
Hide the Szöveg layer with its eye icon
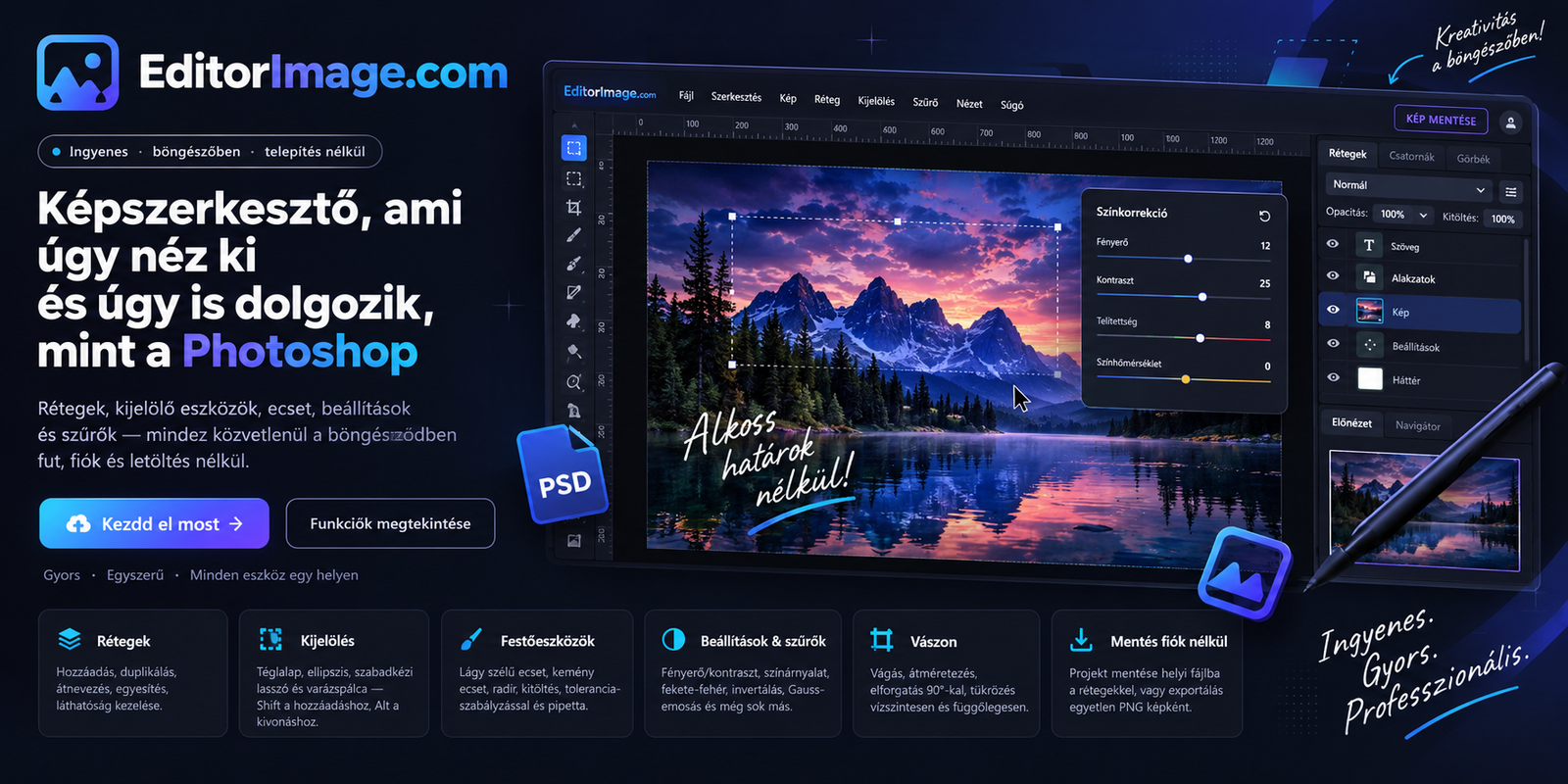pos(1333,244)
